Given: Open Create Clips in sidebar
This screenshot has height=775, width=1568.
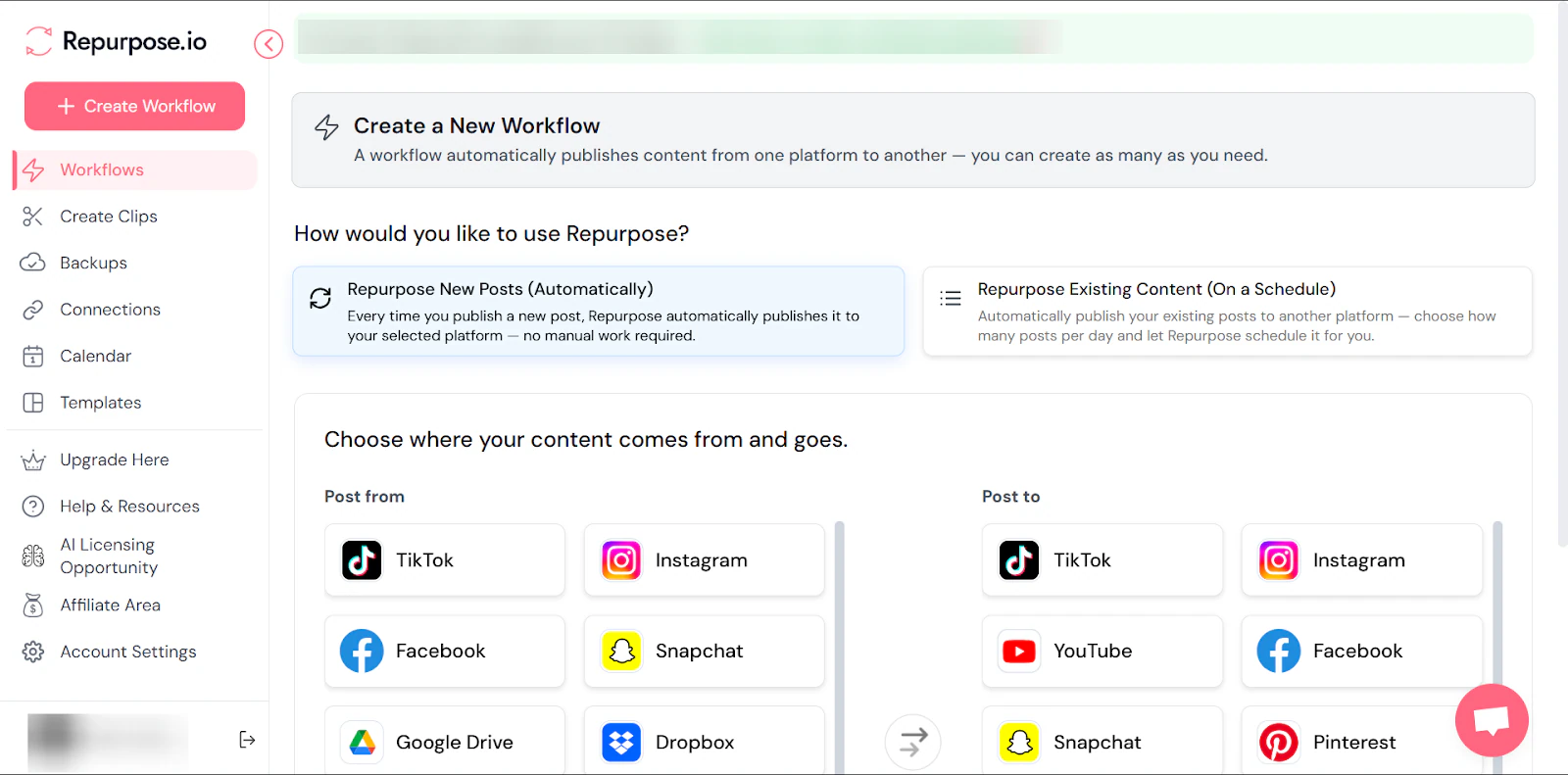Looking at the screenshot, I should coord(109,217).
